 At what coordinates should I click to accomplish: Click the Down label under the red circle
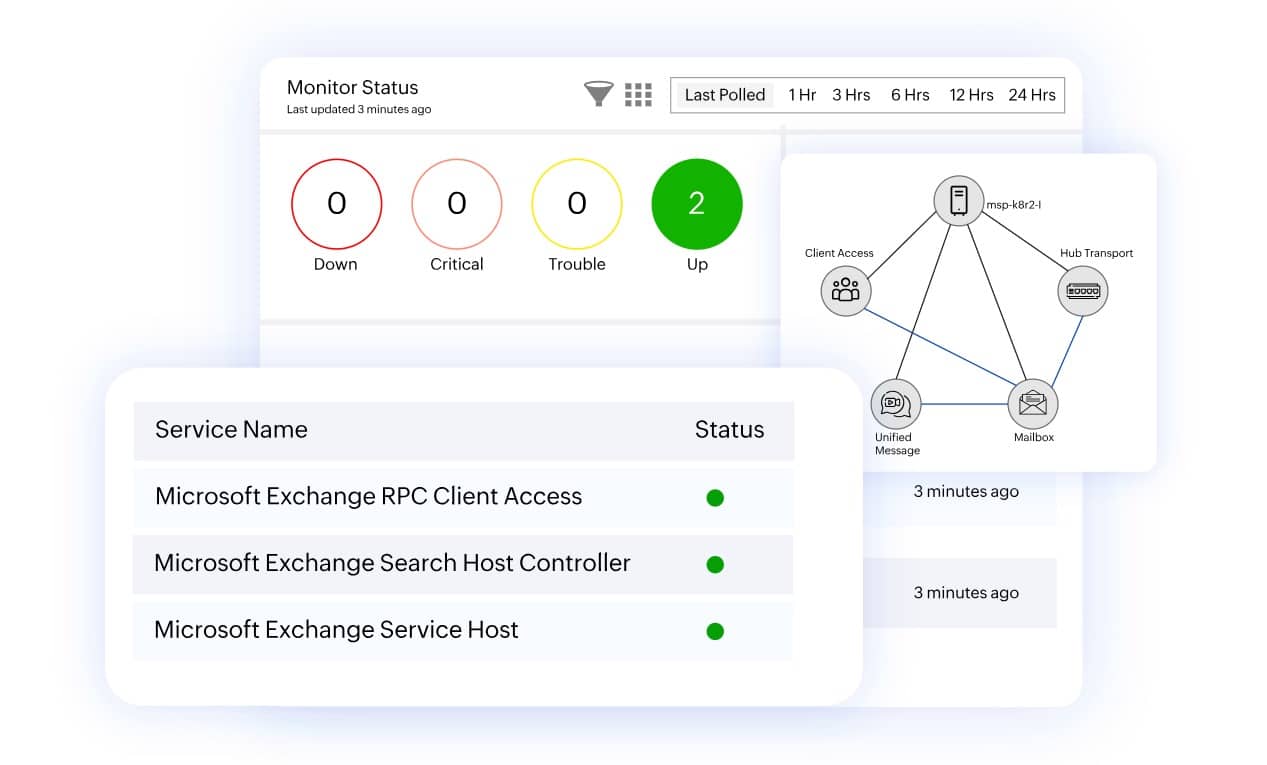336,264
